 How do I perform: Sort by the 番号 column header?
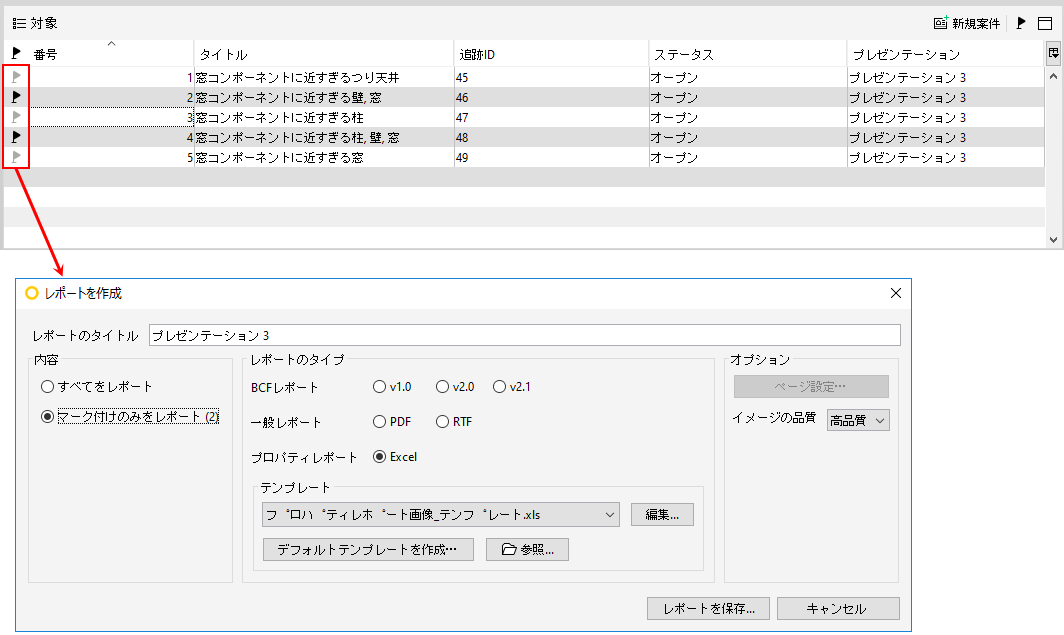coord(112,54)
